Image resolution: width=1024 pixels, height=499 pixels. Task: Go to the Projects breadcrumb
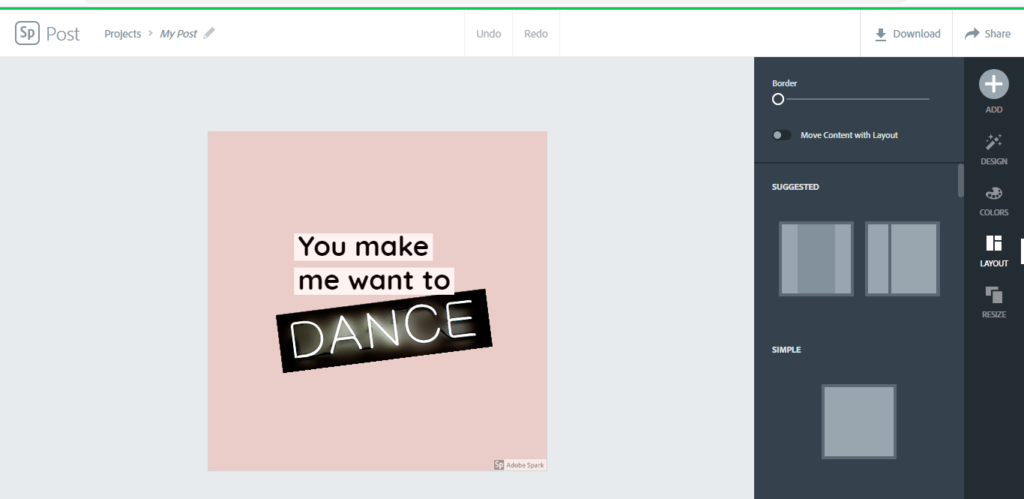123,34
